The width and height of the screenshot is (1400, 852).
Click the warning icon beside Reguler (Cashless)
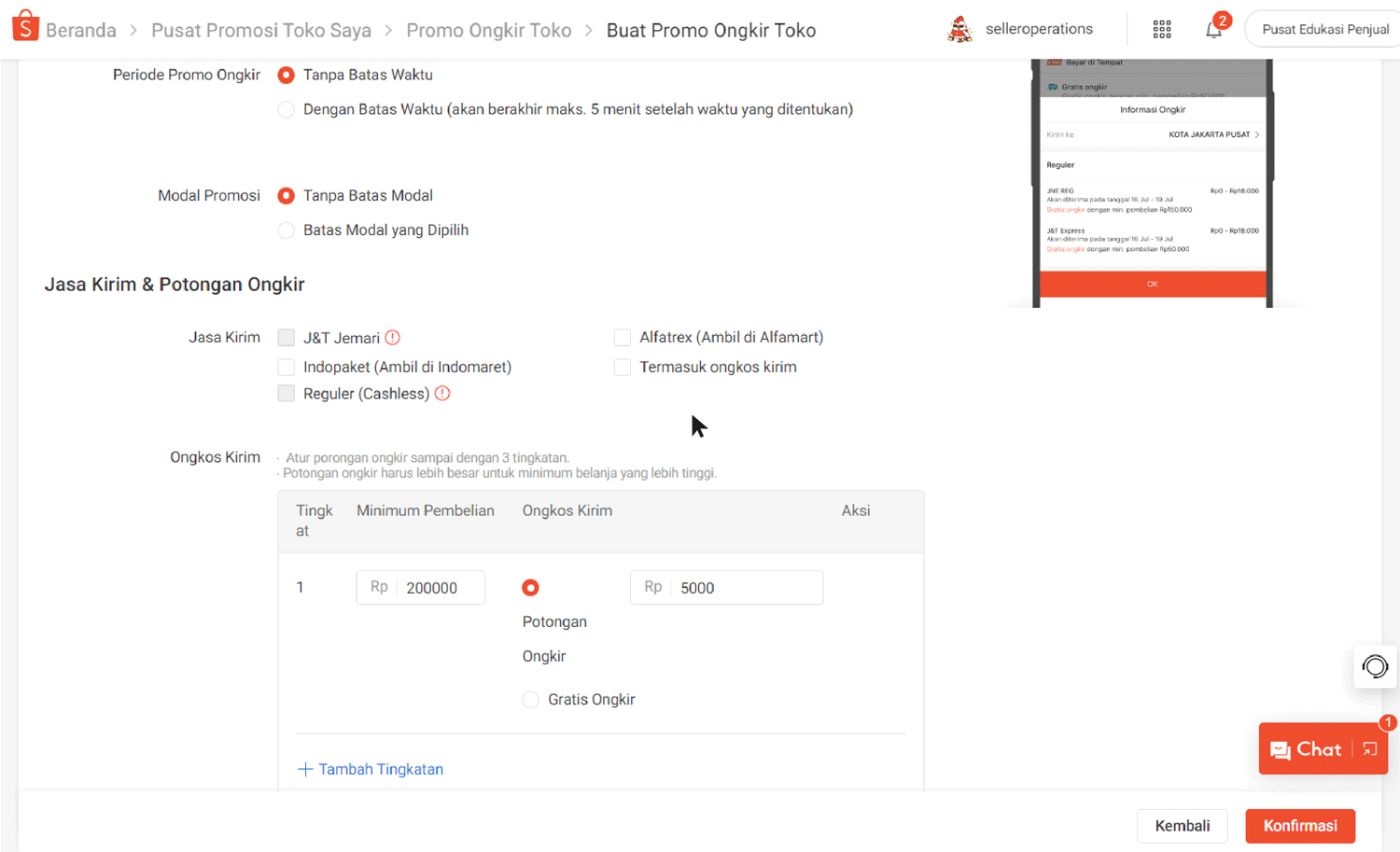pyautogui.click(x=442, y=394)
